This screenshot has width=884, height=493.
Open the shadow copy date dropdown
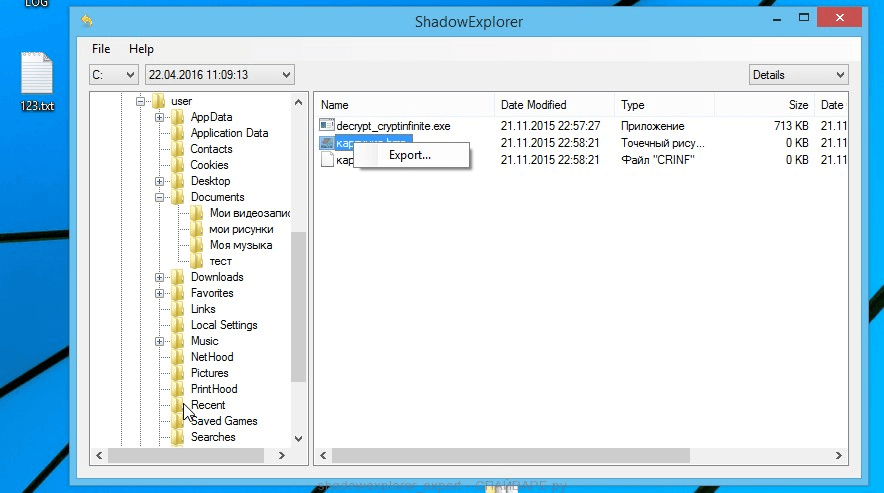220,74
